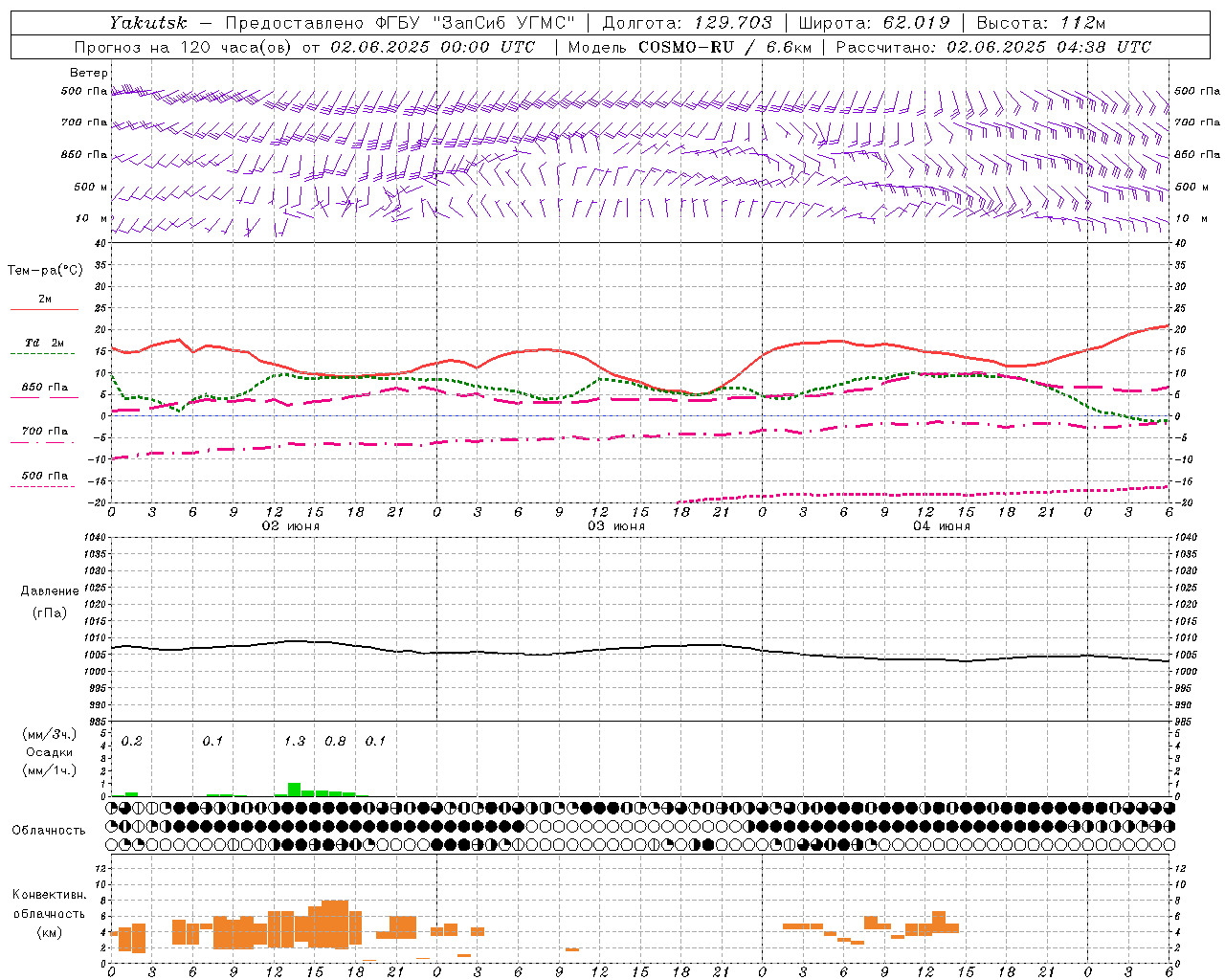Click the '(мм/3ч.)' precipitation unit label
The height and width of the screenshot is (980, 1225).
50,734
